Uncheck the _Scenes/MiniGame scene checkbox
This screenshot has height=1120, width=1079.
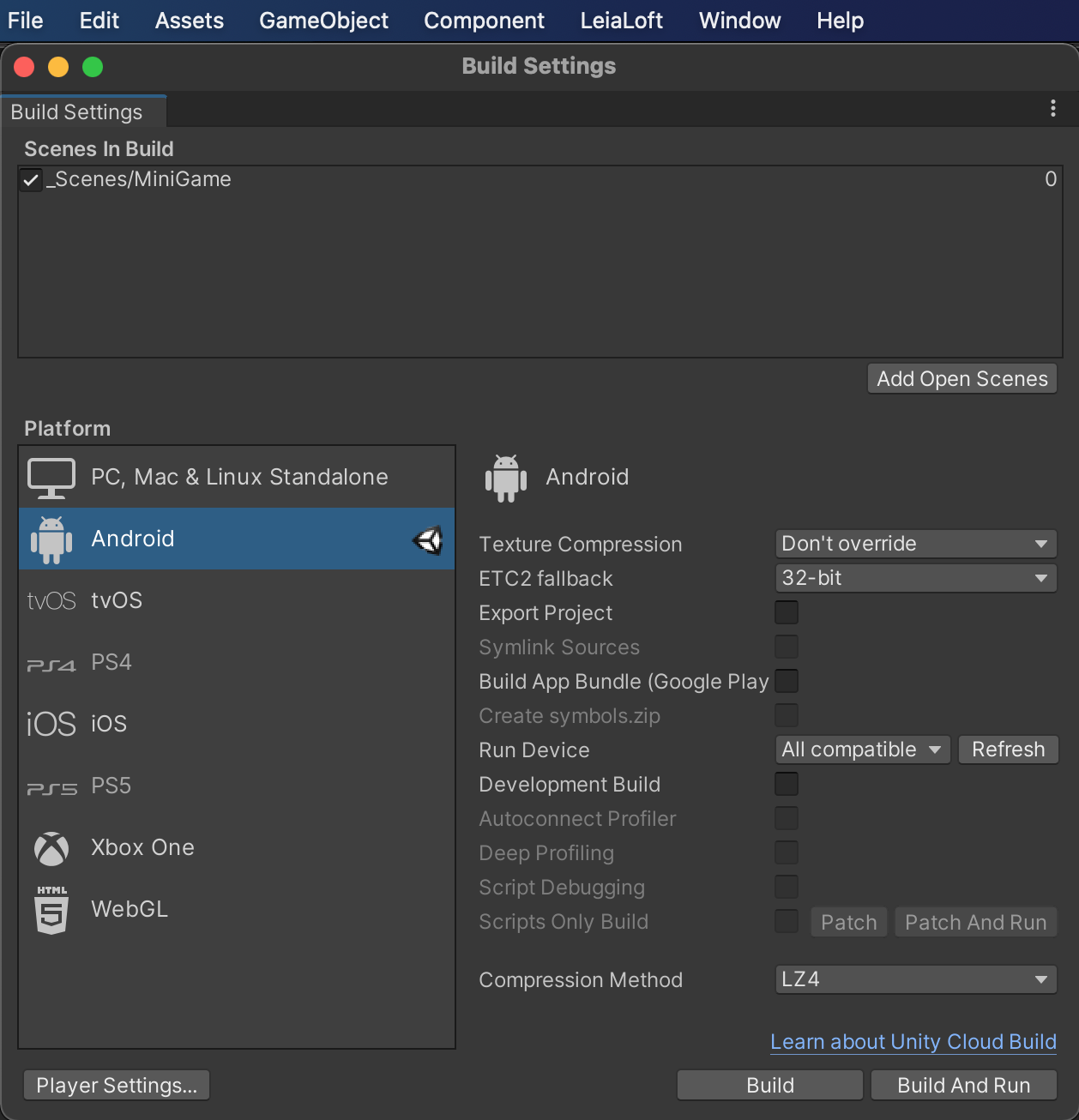(32, 180)
